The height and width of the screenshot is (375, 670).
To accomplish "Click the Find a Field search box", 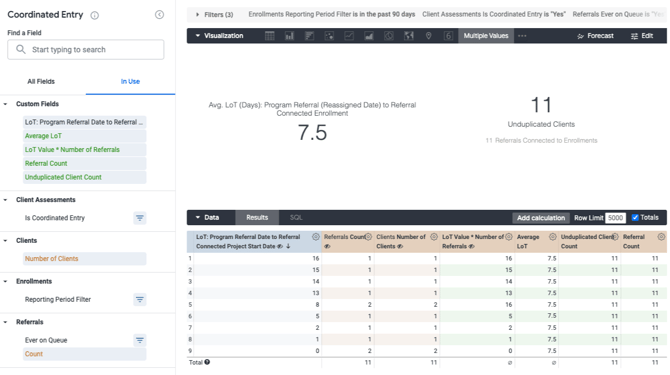I will coord(85,50).
